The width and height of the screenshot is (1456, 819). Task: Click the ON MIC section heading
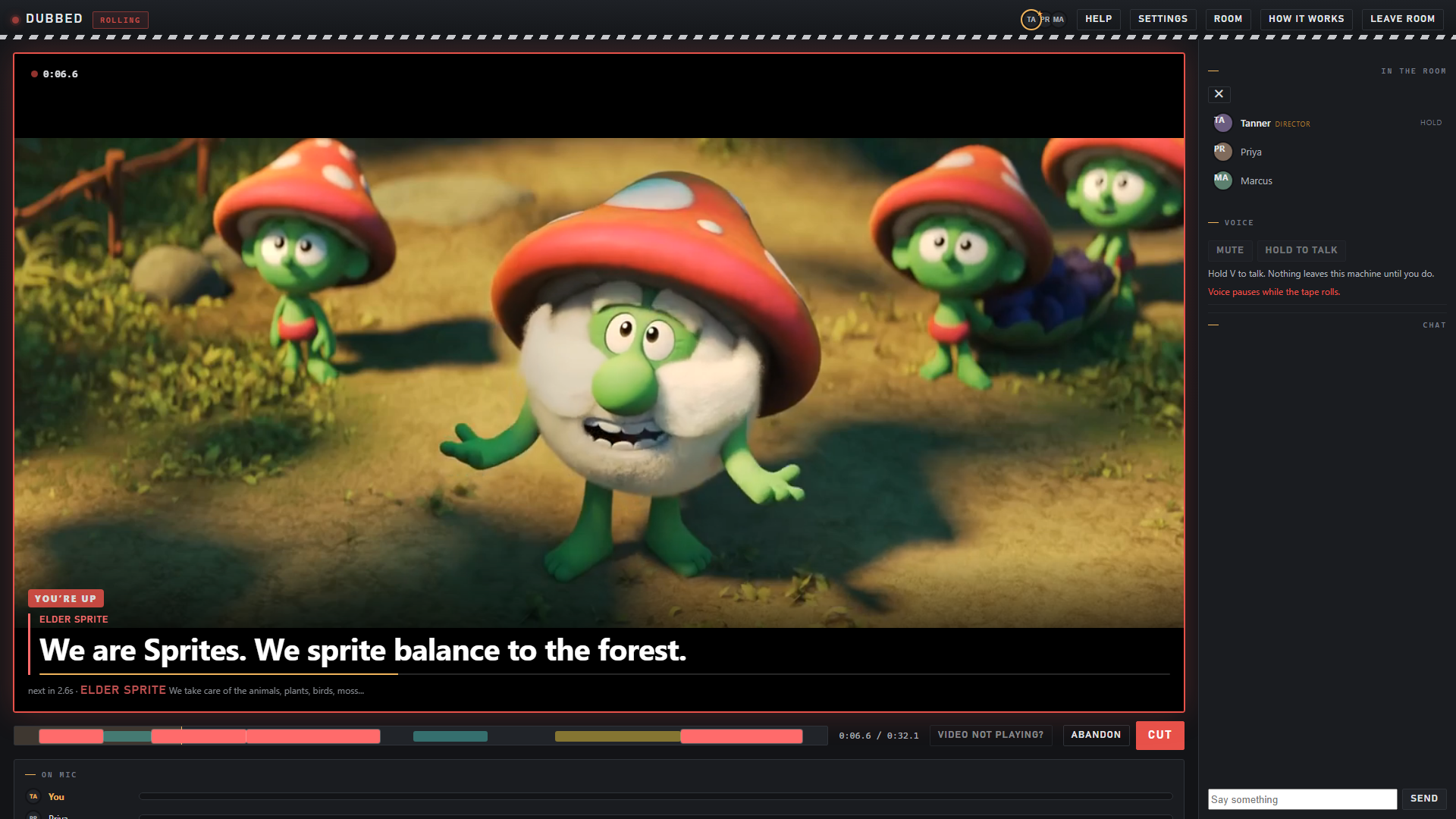click(x=58, y=775)
